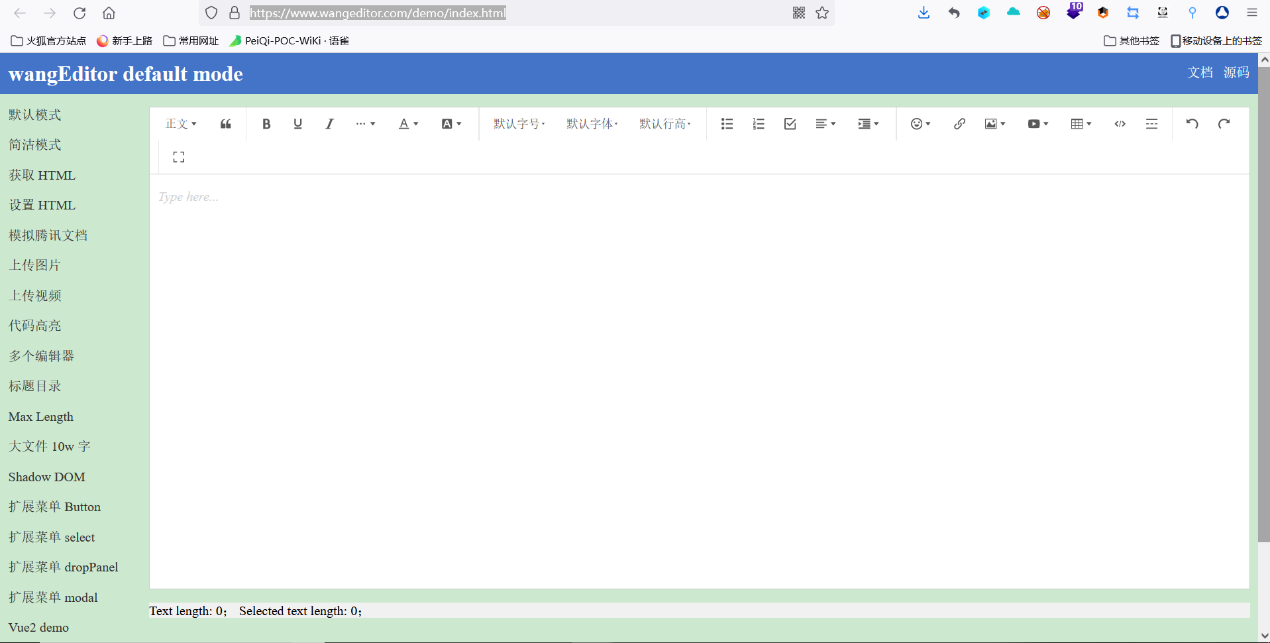
Task: Open the 多个编辑器 demo
Action: tap(41, 356)
